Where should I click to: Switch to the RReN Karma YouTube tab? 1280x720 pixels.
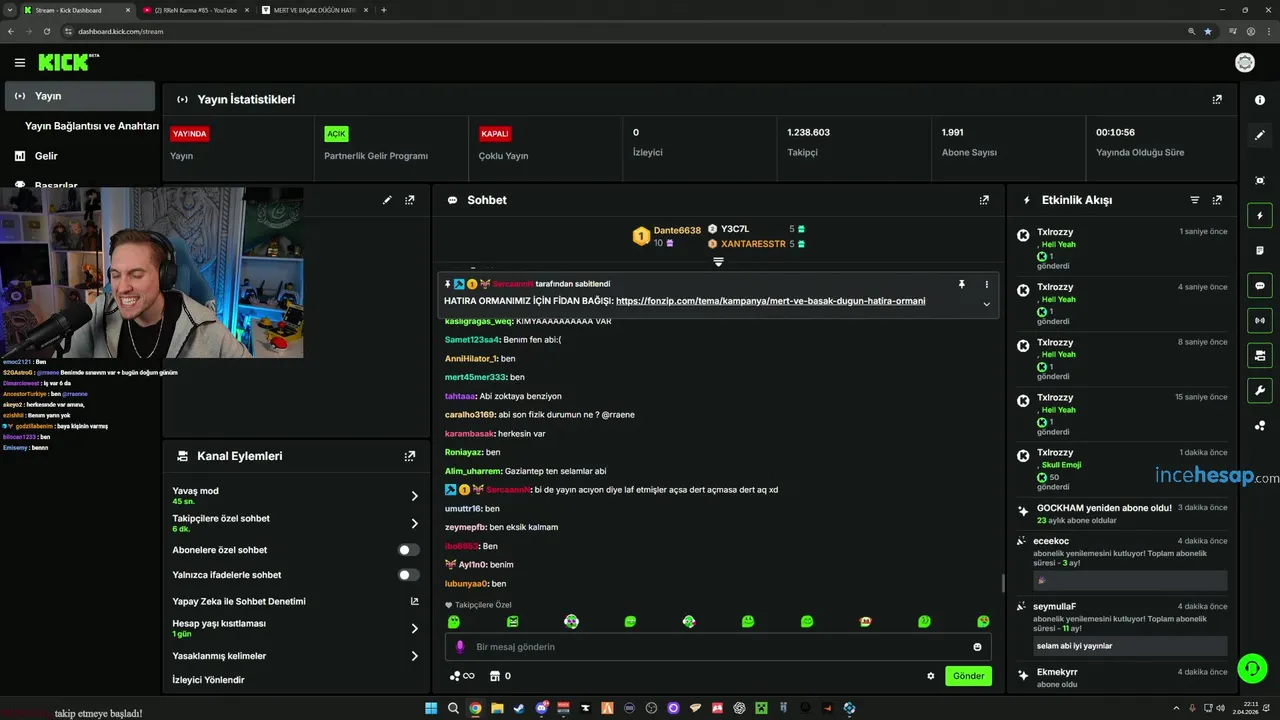(x=195, y=10)
